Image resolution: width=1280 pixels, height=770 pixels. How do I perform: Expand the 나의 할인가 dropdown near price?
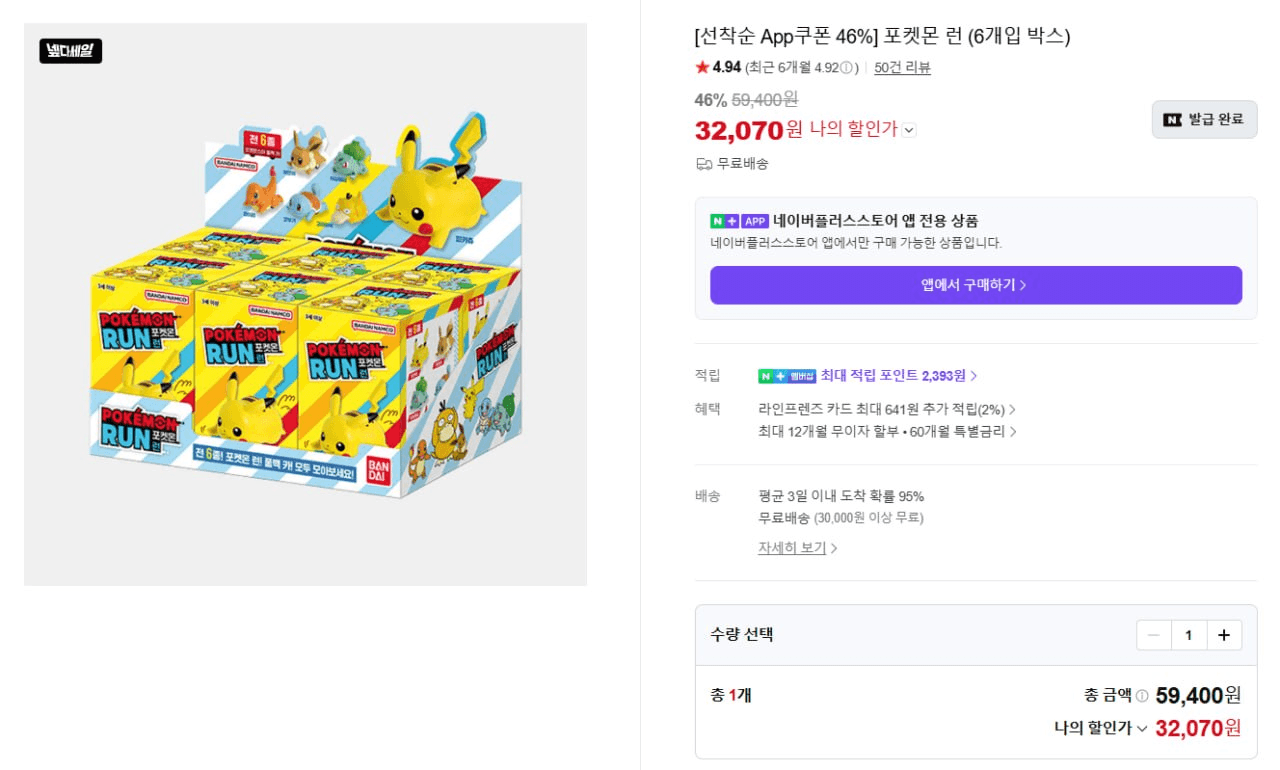909,130
